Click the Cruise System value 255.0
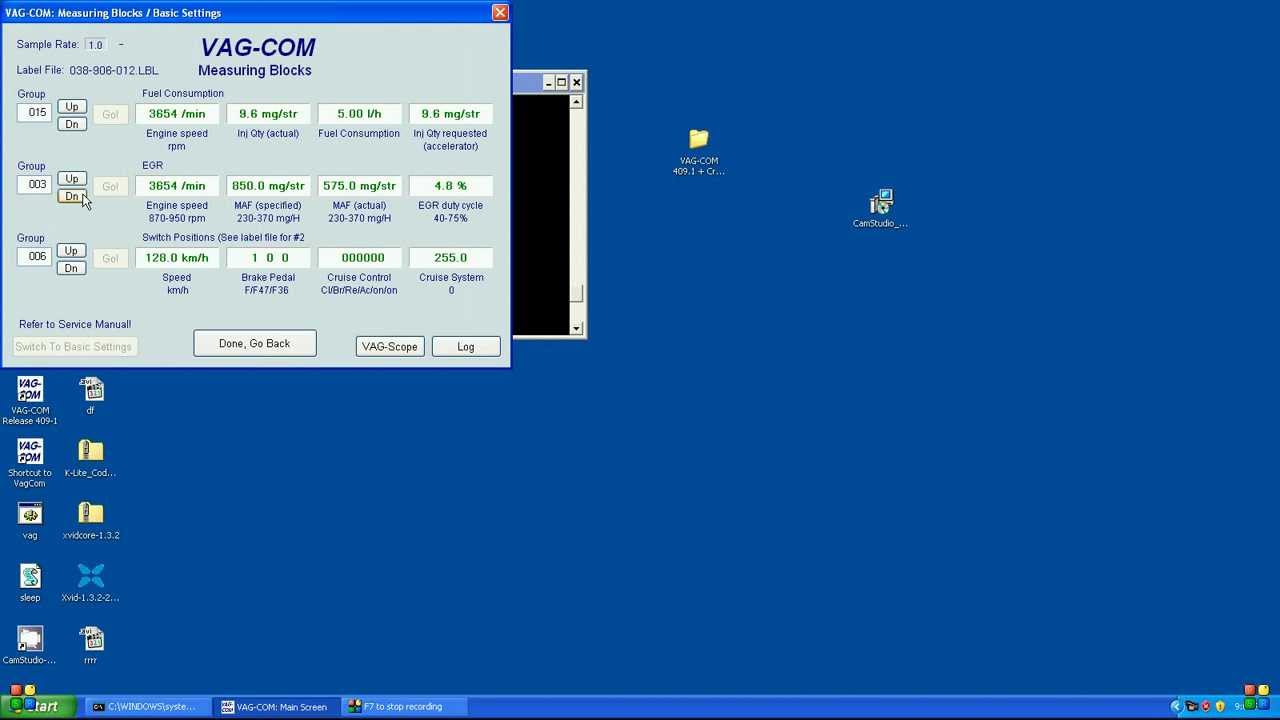This screenshot has height=720, width=1280. pyautogui.click(x=450, y=258)
